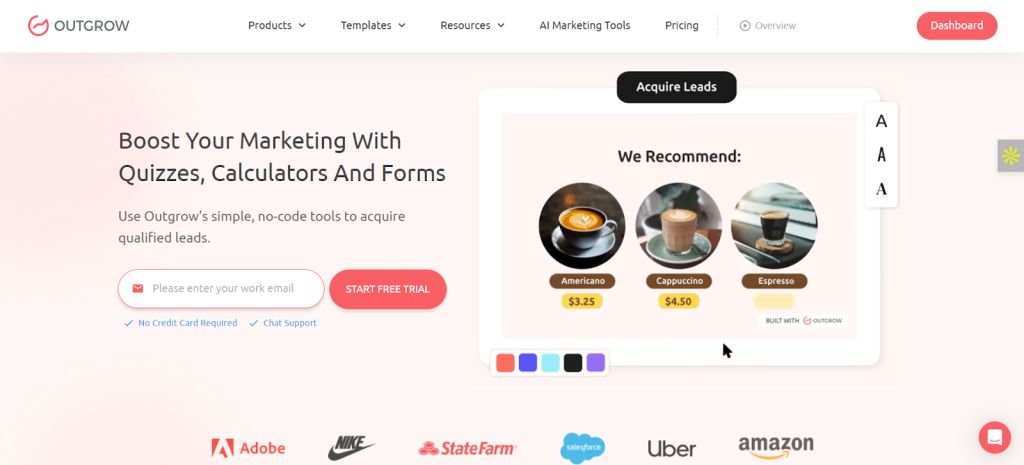Click the Salesforce cloud logo
This screenshot has height=465, width=1024.
pyautogui.click(x=583, y=448)
